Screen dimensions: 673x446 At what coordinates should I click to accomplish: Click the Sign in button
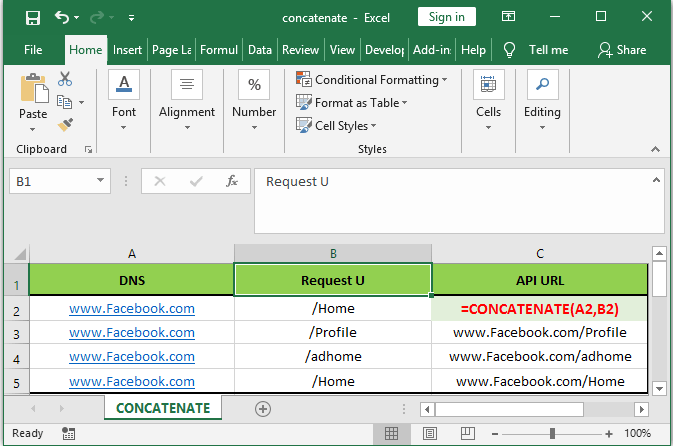446,17
